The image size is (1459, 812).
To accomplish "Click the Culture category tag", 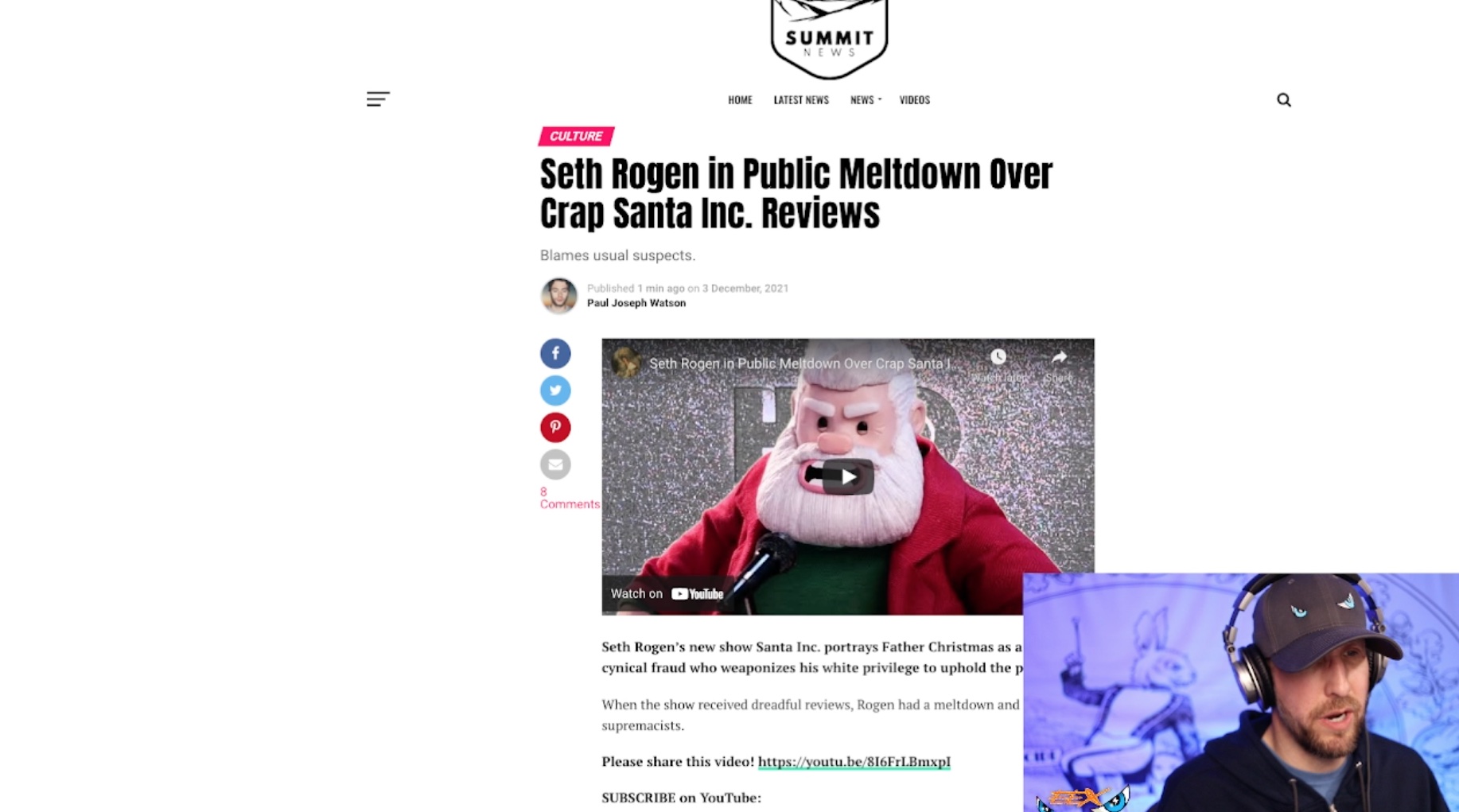I will pyautogui.click(x=576, y=136).
